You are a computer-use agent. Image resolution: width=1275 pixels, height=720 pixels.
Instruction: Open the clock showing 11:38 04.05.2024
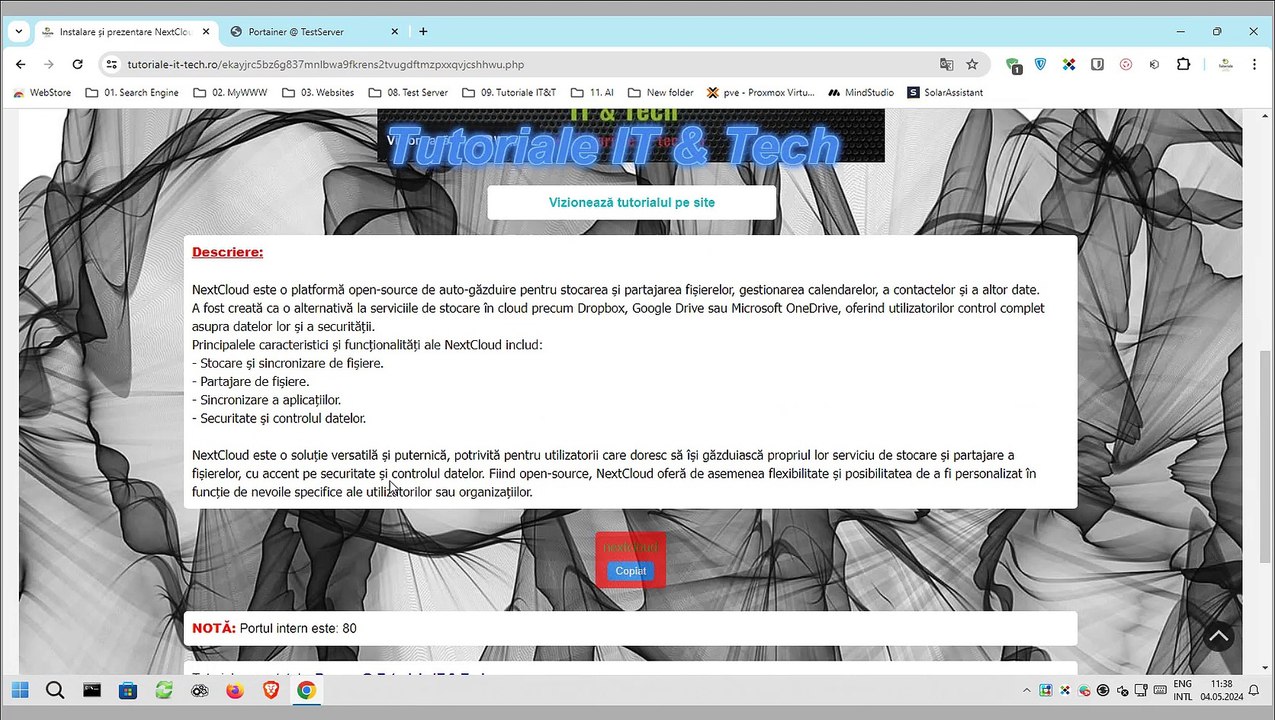1221,690
